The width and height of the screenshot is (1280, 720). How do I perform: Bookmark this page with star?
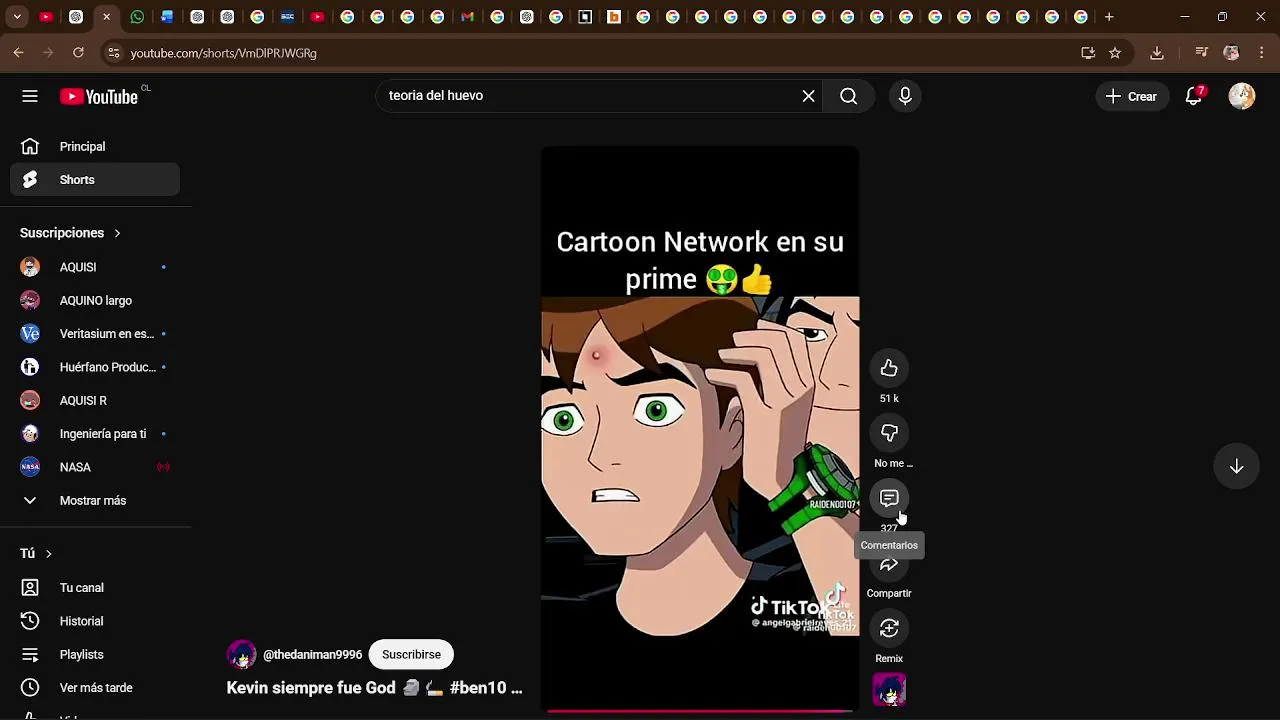(1115, 53)
